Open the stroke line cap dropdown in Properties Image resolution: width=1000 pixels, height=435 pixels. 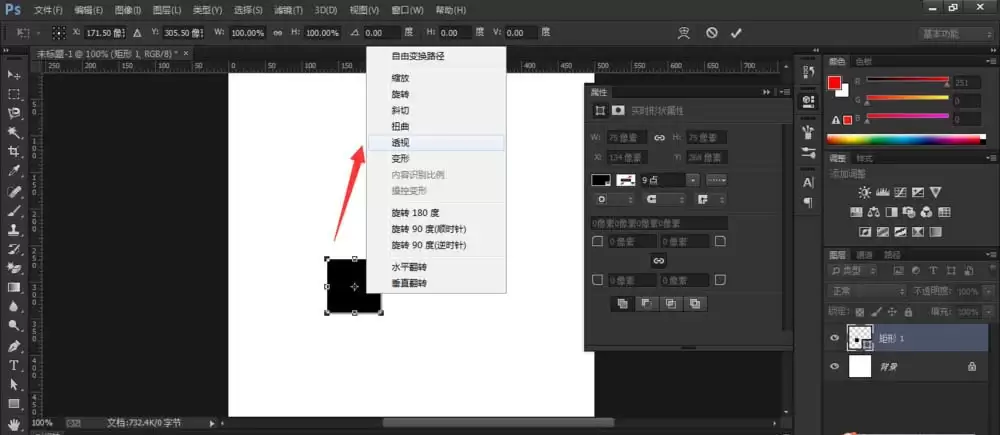(663, 200)
